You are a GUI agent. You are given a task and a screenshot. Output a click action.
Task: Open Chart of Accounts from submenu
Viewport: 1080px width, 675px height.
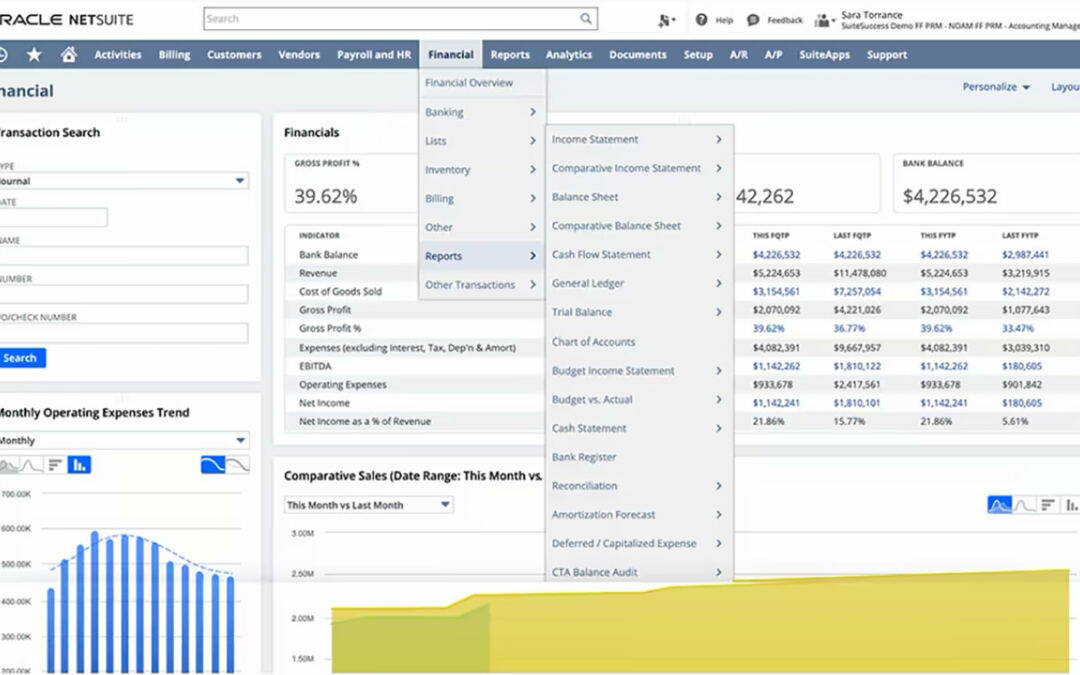pyautogui.click(x=593, y=342)
